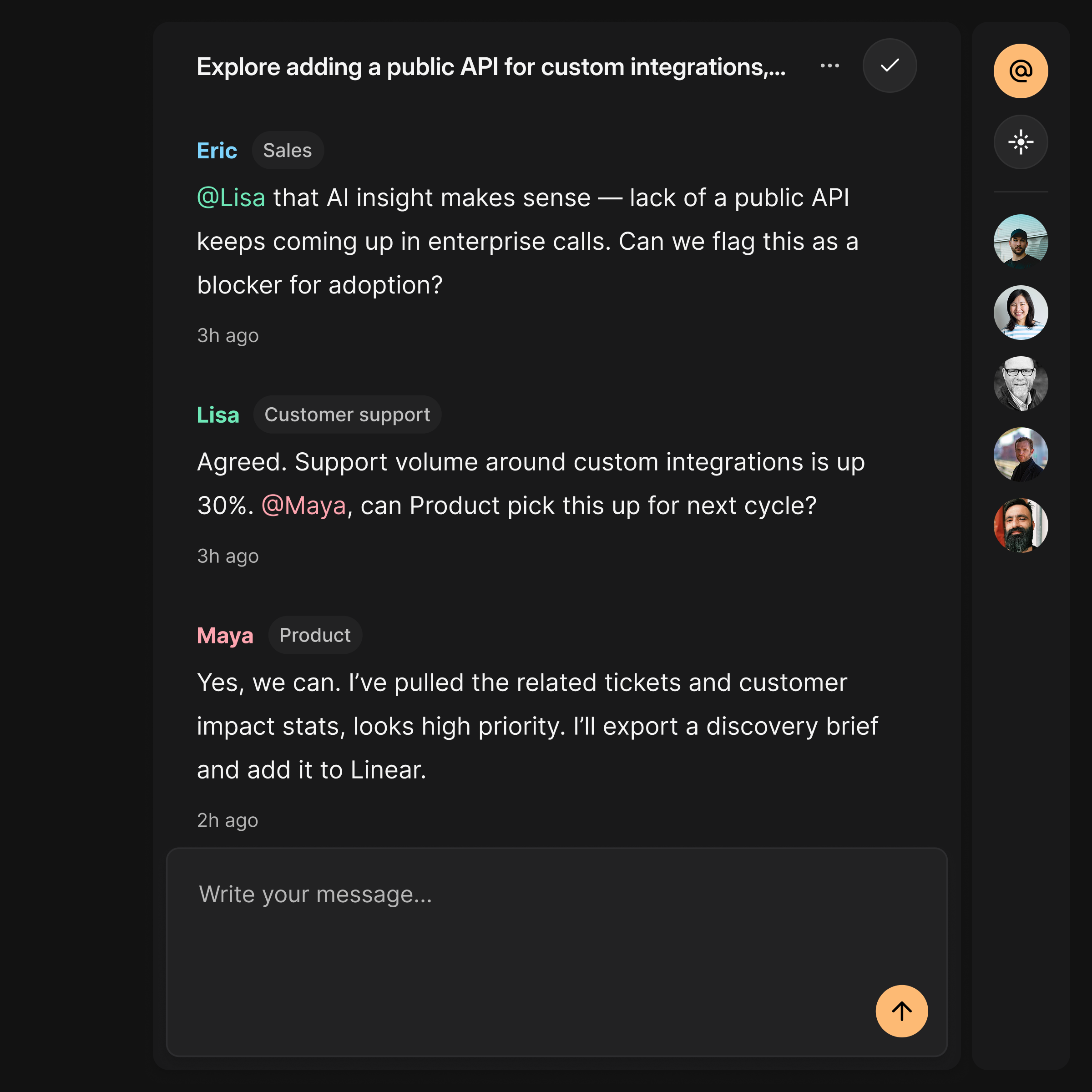
Task: Click the @Maya mention in Lisa's message
Action: pos(303,506)
